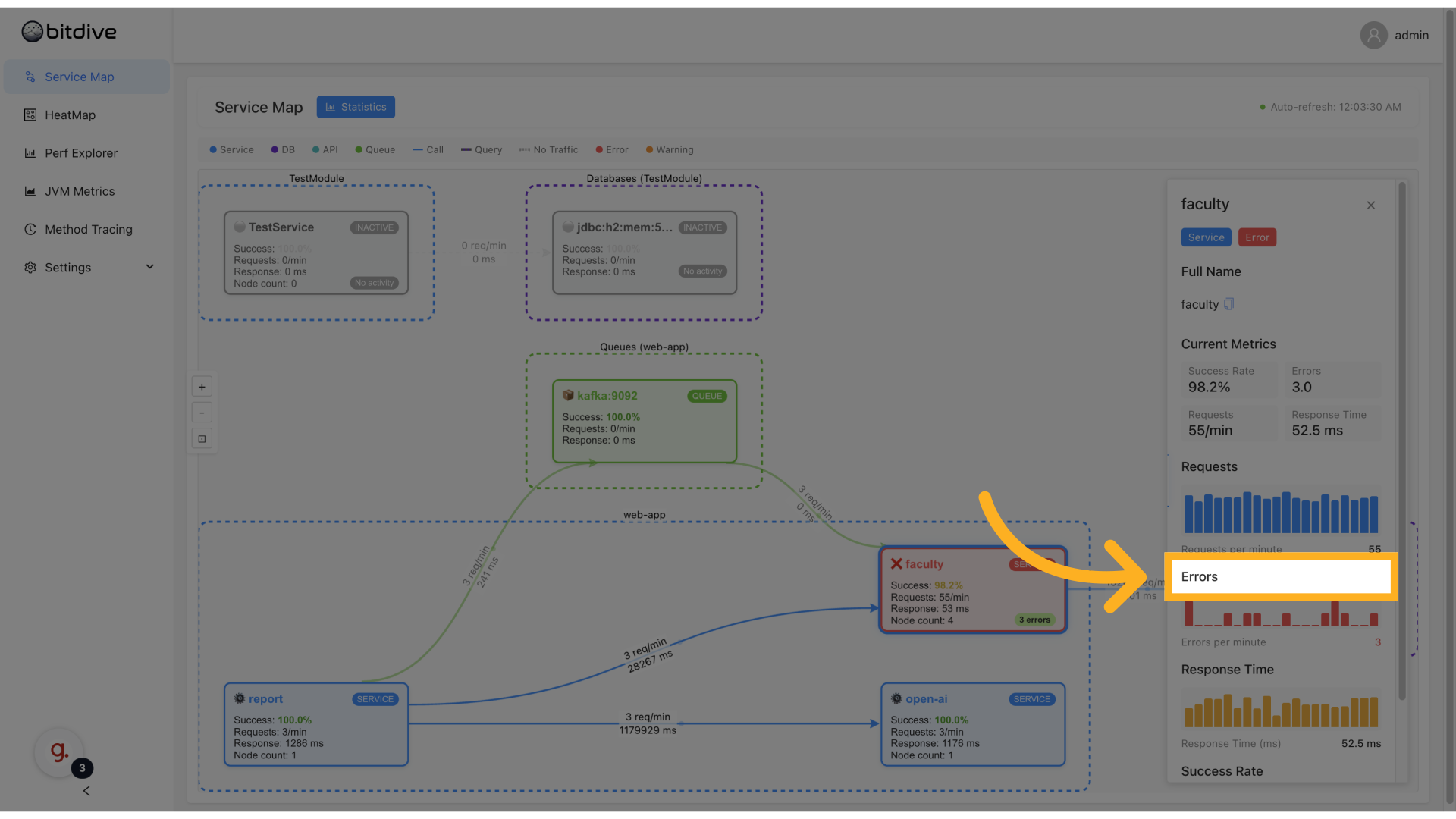Click the INACTIVE badge on TestService
Image resolution: width=1456 pixels, height=819 pixels.
coord(375,227)
